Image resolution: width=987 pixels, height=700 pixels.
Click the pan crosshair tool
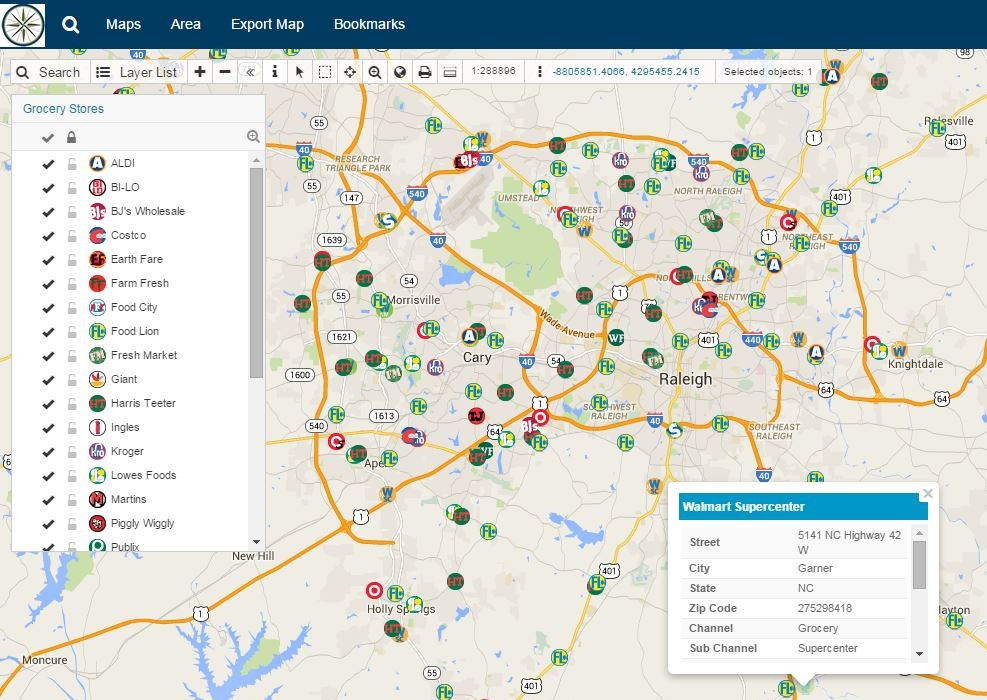(x=350, y=72)
